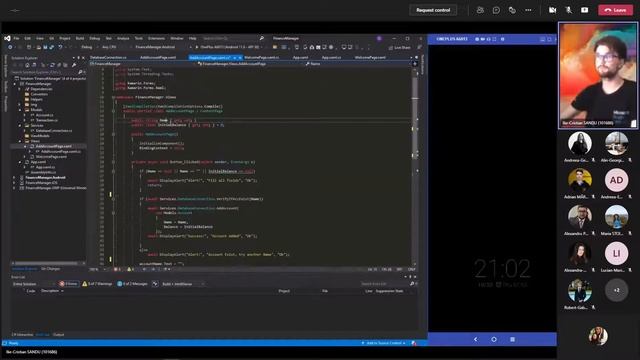Switch to the Git Changes tab

click(51, 269)
